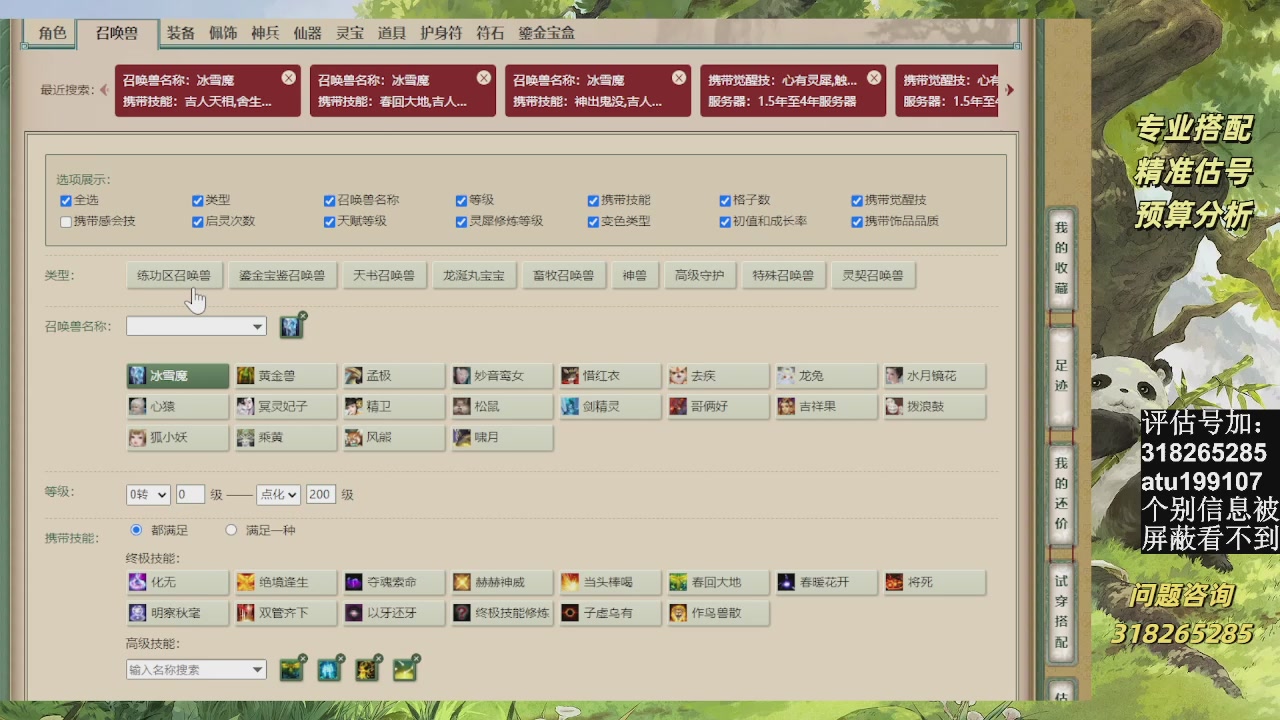Toggle the 灵犀修炼等级 checkbox
The image size is (1280, 720).
click(462, 222)
